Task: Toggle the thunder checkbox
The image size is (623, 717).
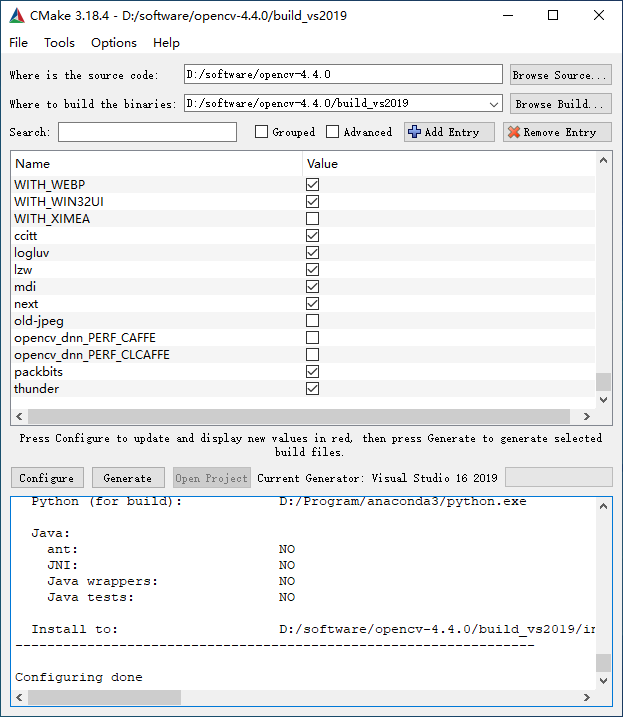Action: 312,389
